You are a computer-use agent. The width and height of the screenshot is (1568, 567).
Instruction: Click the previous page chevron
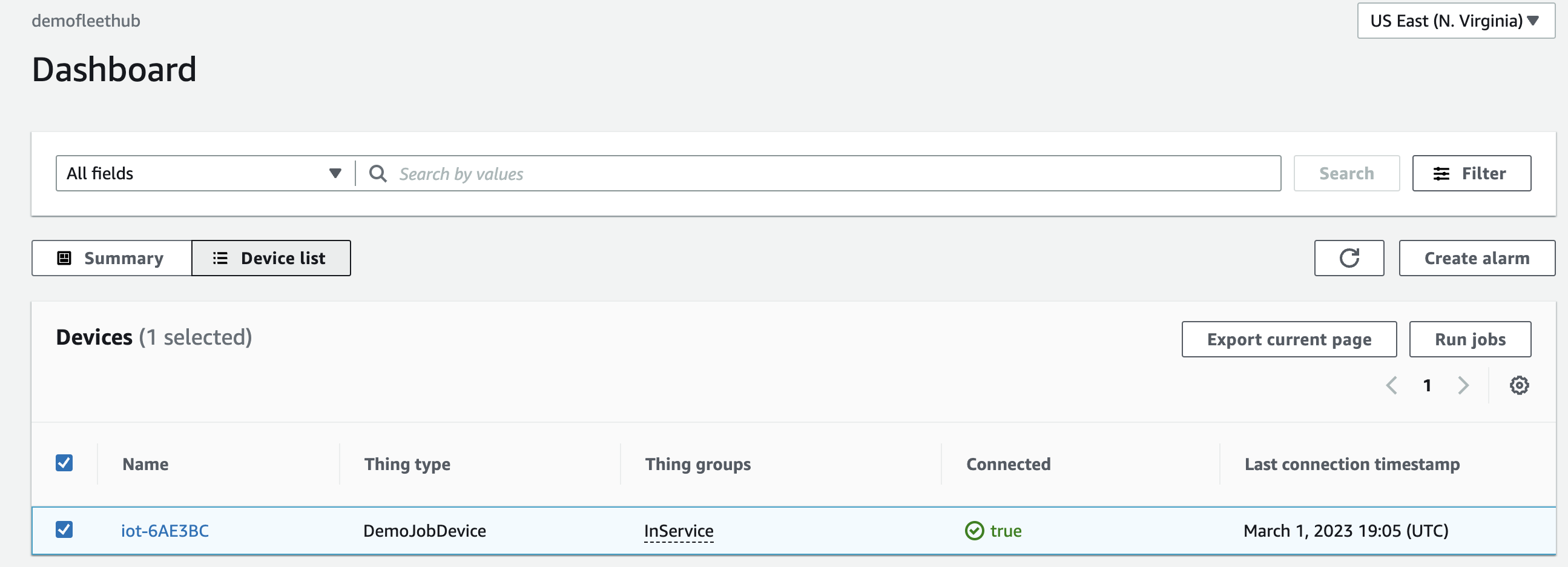[x=1392, y=385]
